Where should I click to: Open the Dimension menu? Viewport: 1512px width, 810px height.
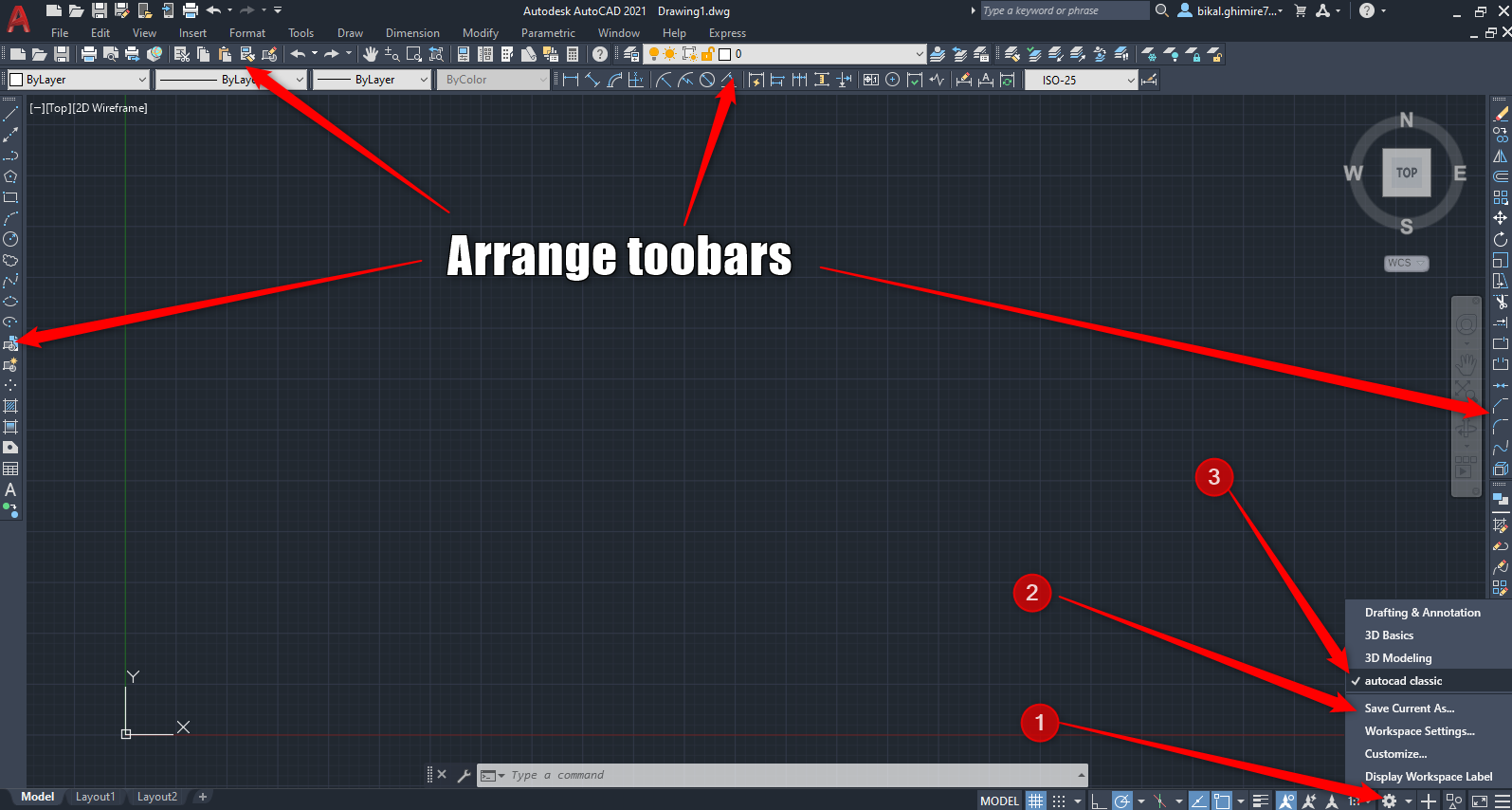click(412, 32)
